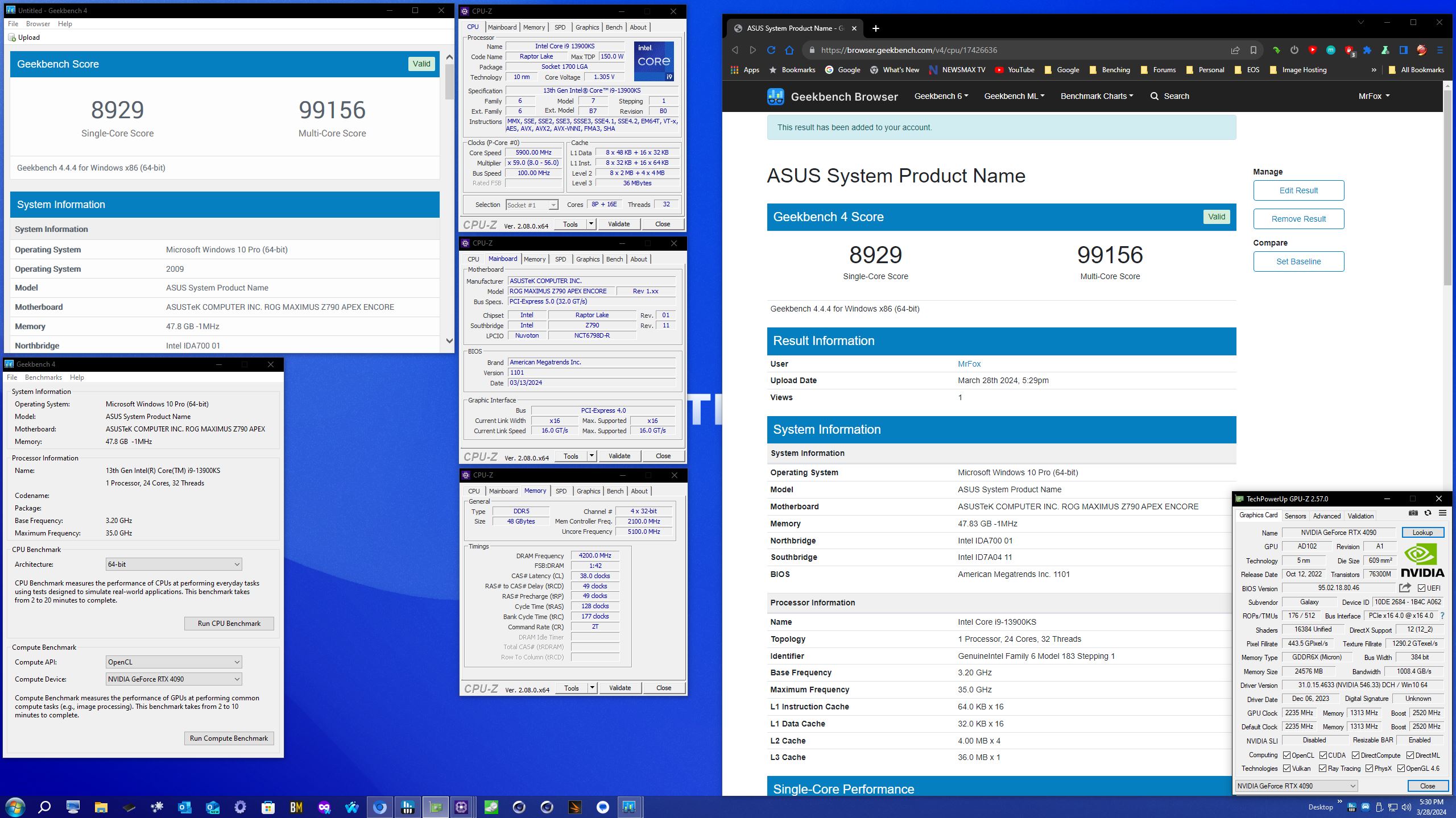Click the GPU-Z refresh icon
Viewport: 1456px width, 818px height.
[1428, 513]
